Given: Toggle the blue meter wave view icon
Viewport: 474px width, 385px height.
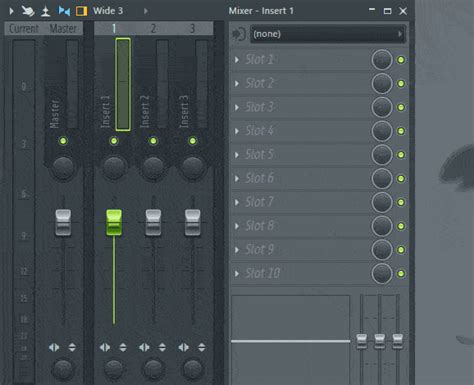Looking at the screenshot, I should [64, 11].
